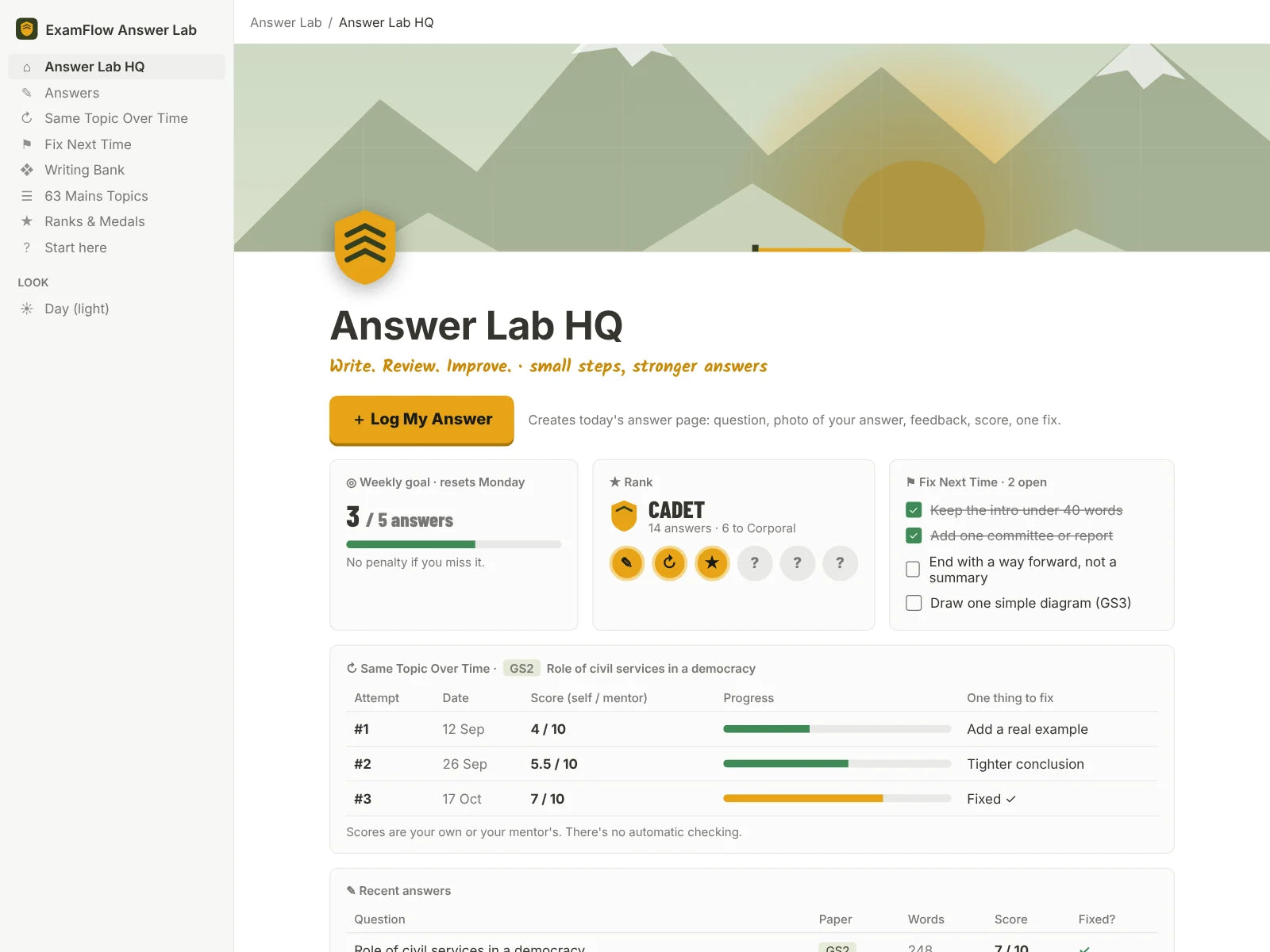Click the 'Tighter conclusion' fix note
This screenshot has height=952, width=1270.
pos(1026,764)
